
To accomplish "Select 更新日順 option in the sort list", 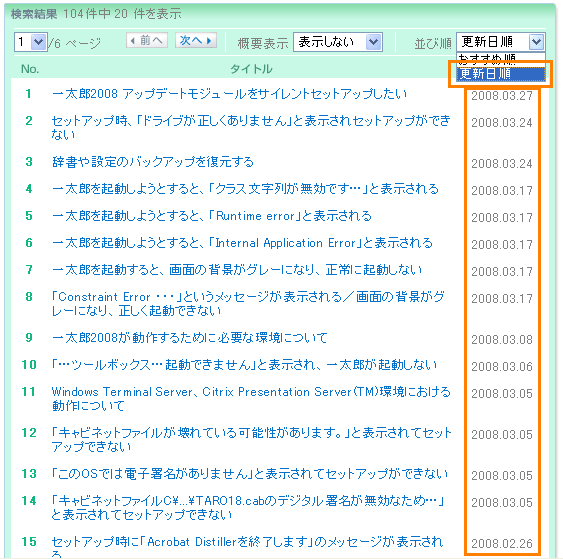I will [501, 74].
